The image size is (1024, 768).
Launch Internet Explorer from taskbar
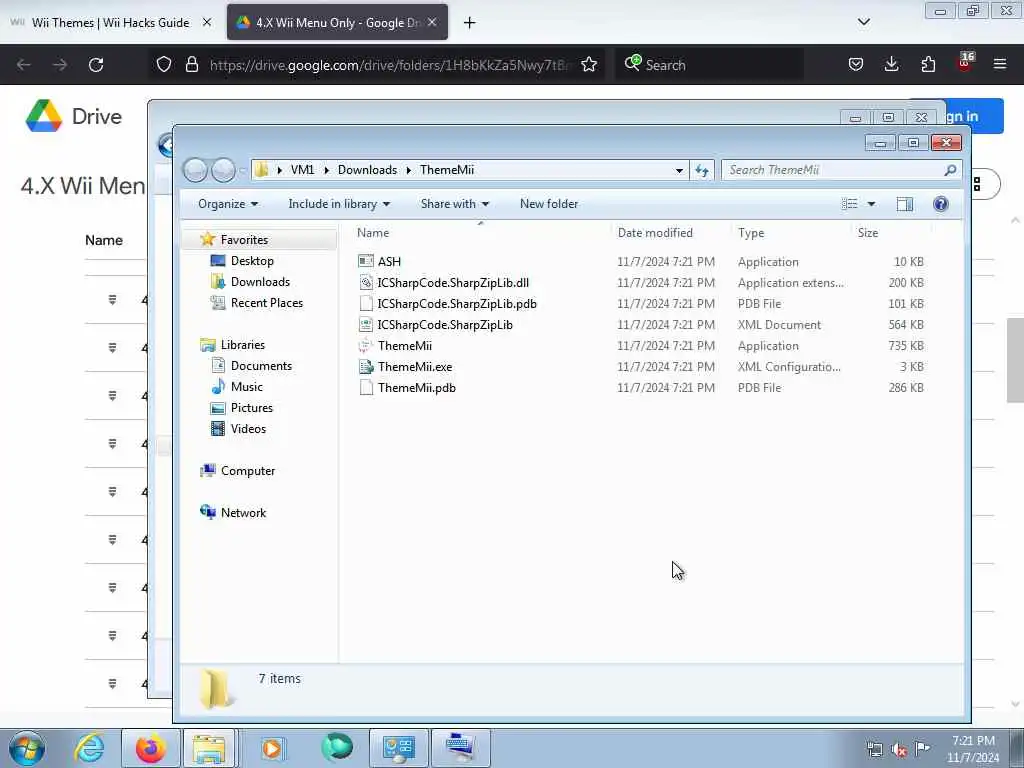coord(89,748)
